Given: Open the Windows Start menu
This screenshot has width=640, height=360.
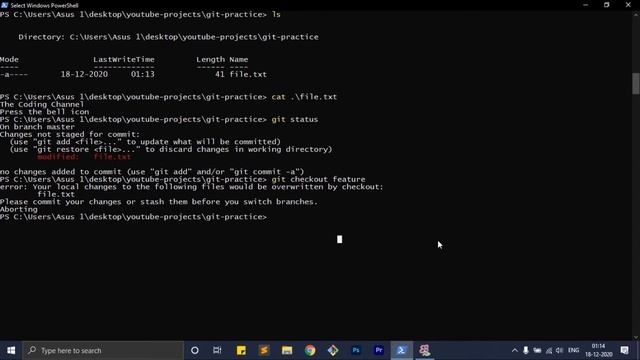Looking at the screenshot, I should [x=11, y=350].
